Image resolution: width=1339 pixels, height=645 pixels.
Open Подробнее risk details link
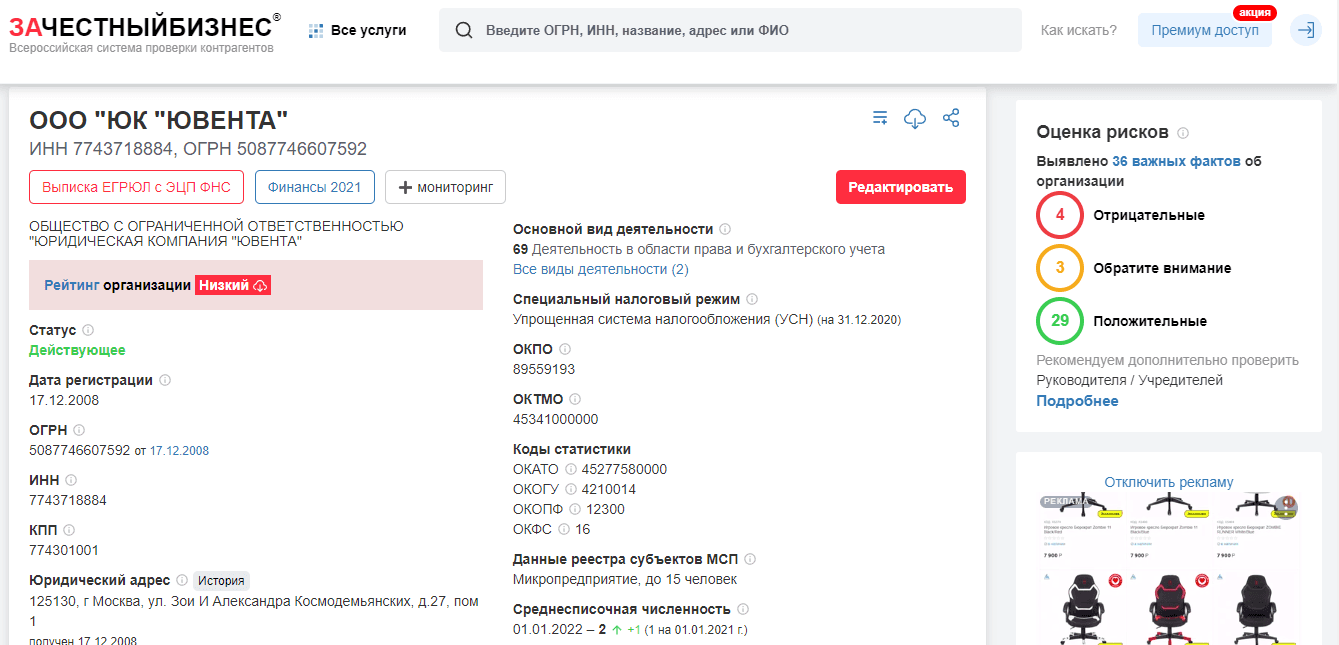pyautogui.click(x=1077, y=401)
